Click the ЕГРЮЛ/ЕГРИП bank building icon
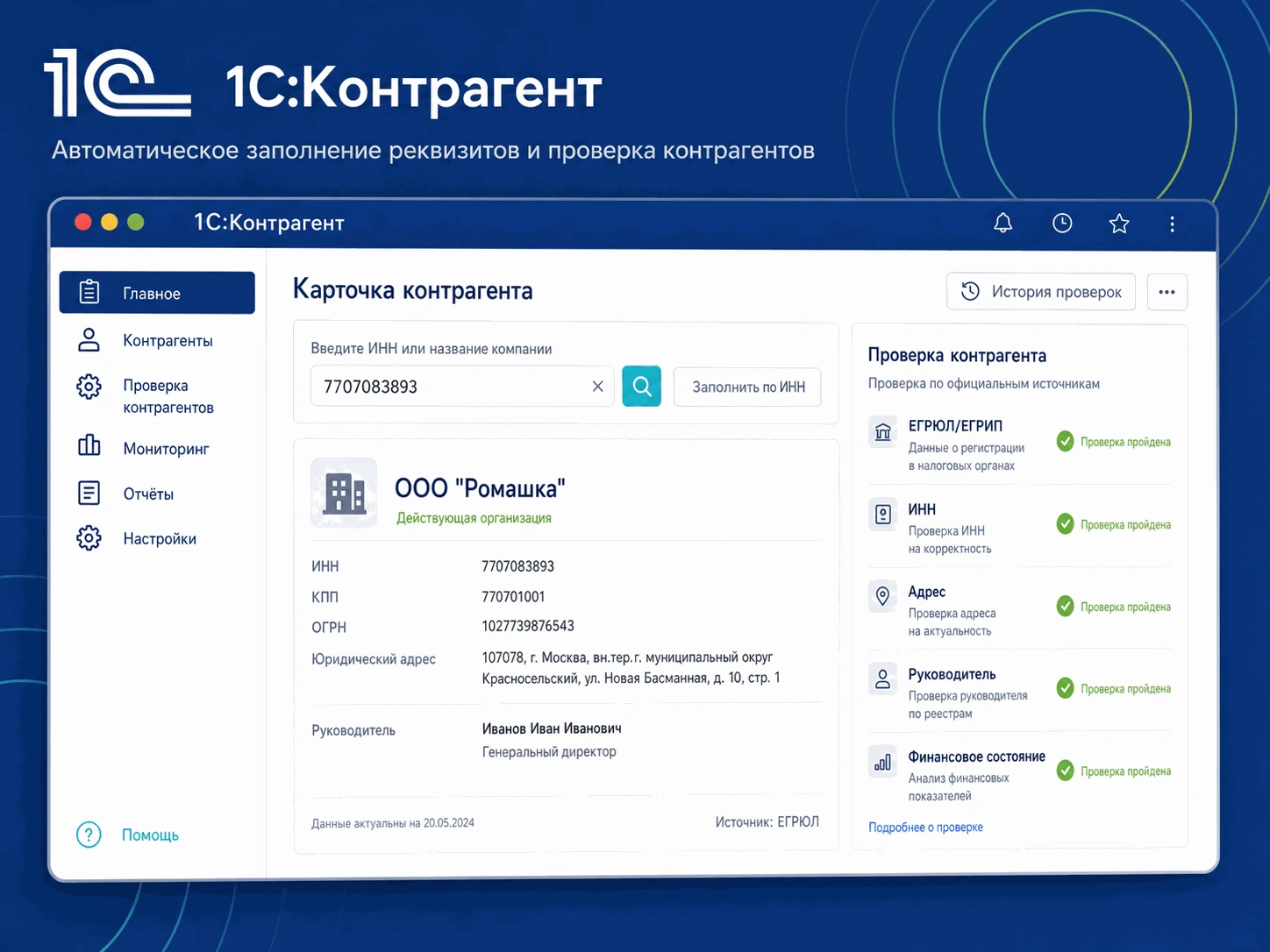The height and width of the screenshot is (952, 1270). 883,431
